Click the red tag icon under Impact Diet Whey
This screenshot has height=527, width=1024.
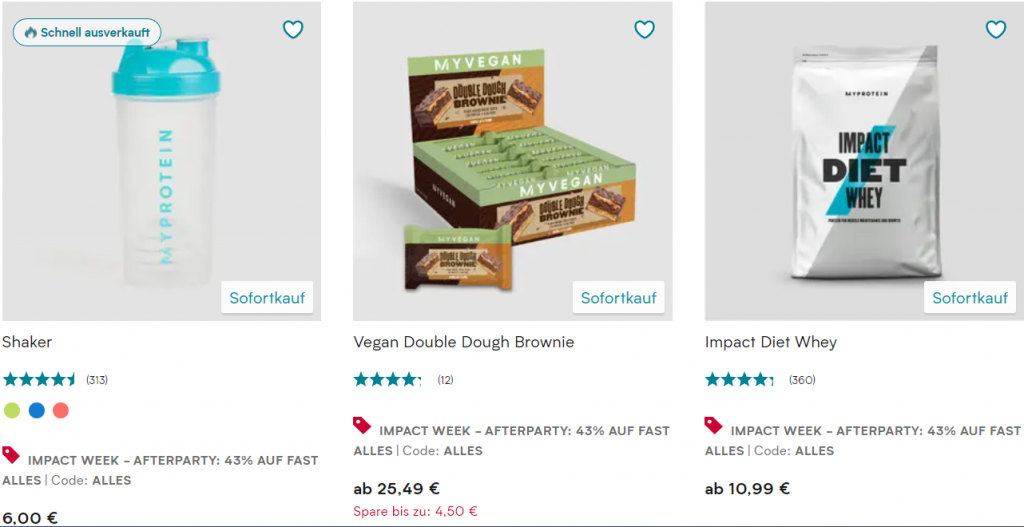pyautogui.click(x=714, y=425)
